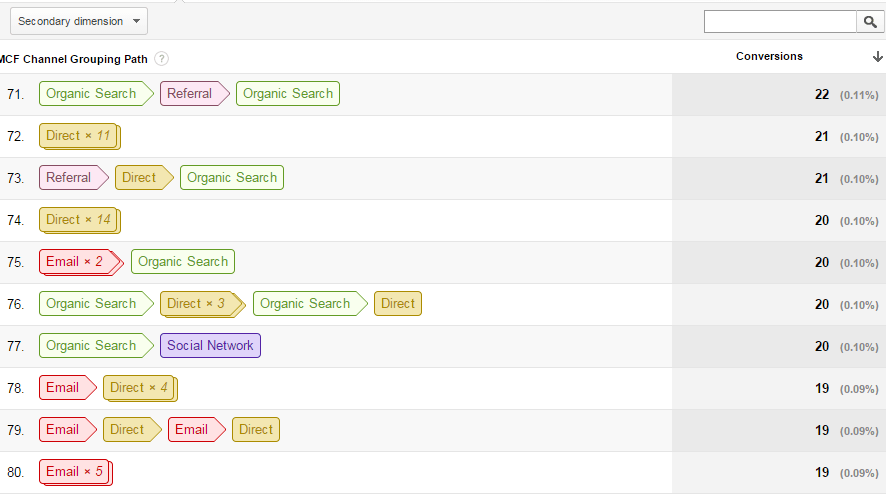
Task: Click the Organic Search tag in row 75
Action: pos(183,262)
